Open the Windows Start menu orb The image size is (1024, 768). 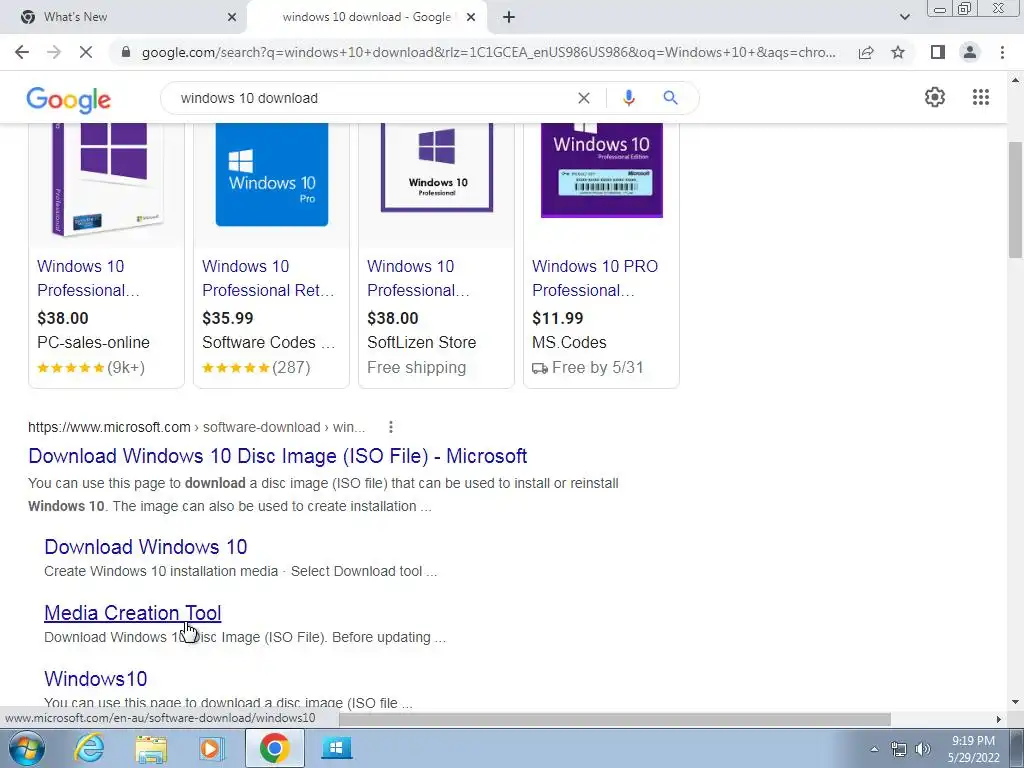click(x=27, y=748)
